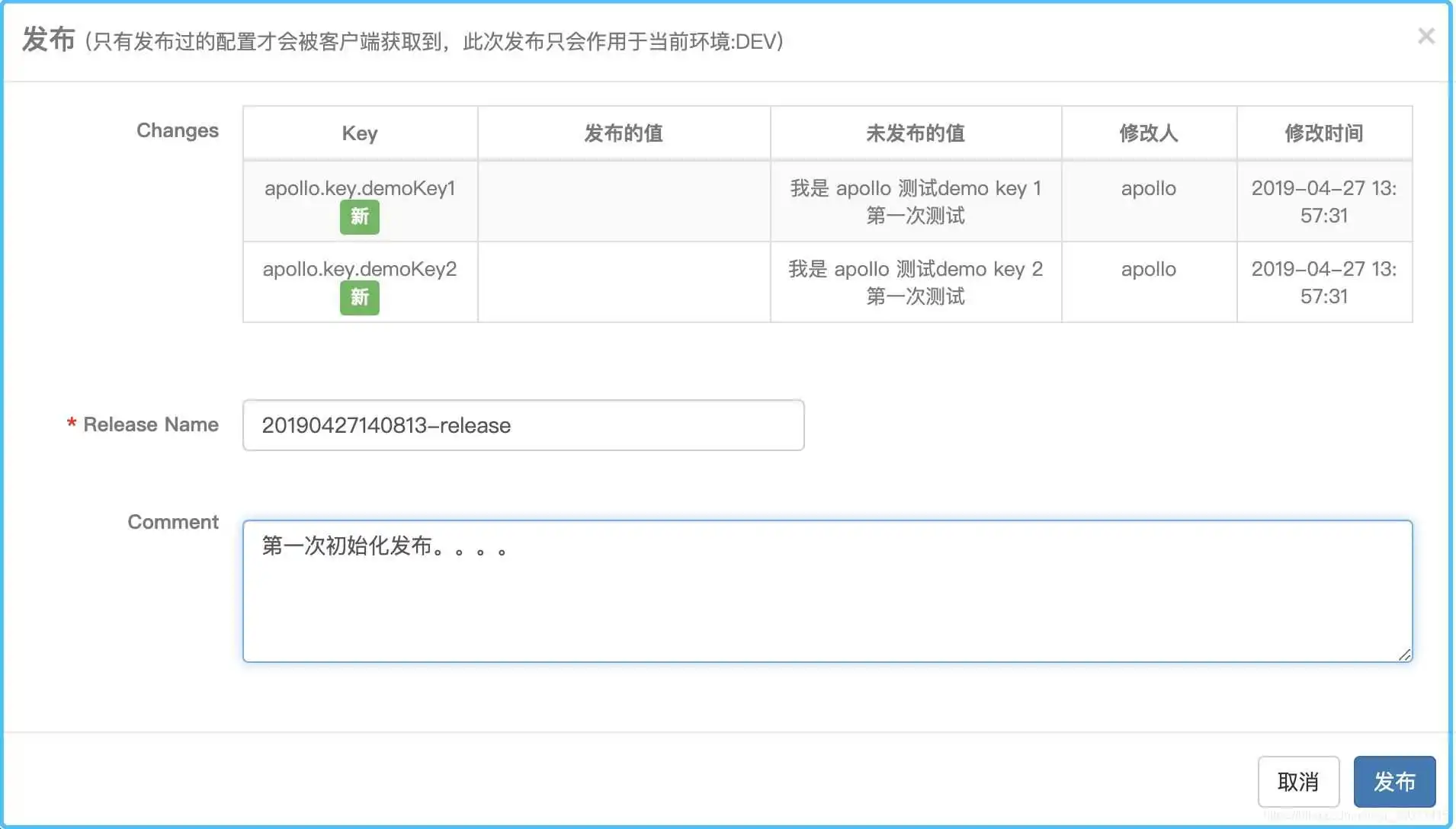Screen dimensions: 1456x829
Task: Click the green 新 badge under demoKey2
Action: tap(359, 297)
